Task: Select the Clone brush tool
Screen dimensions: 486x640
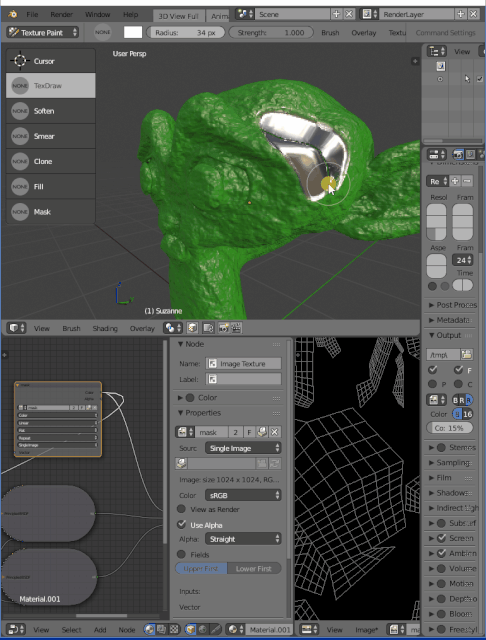Action: tap(51, 162)
